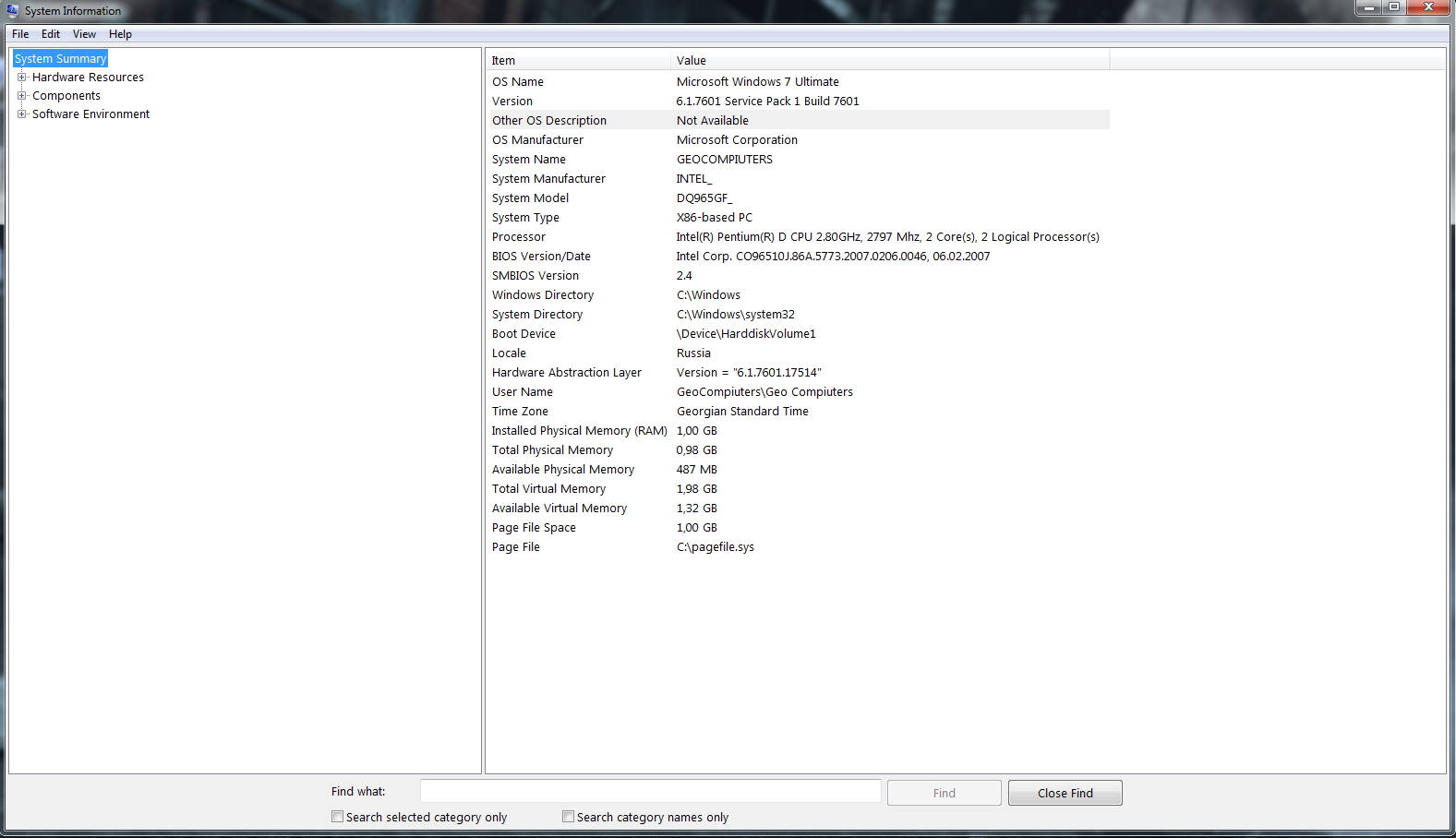Select the Software Environment tree label
The height and width of the screenshot is (838, 1456).
[90, 114]
